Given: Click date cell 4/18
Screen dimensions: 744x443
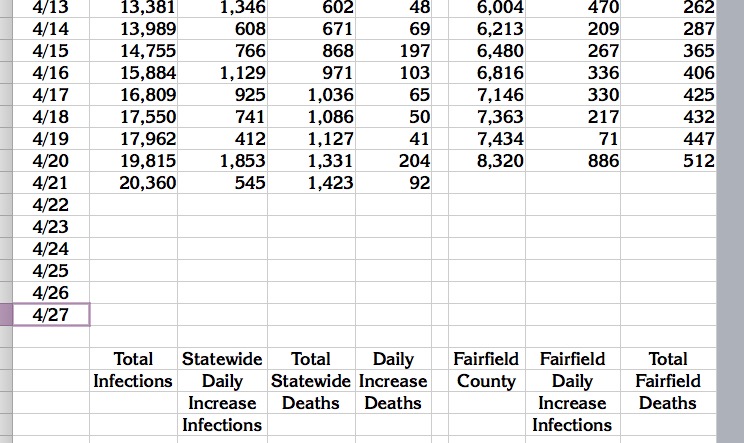Looking at the screenshot, I should click(51, 117).
